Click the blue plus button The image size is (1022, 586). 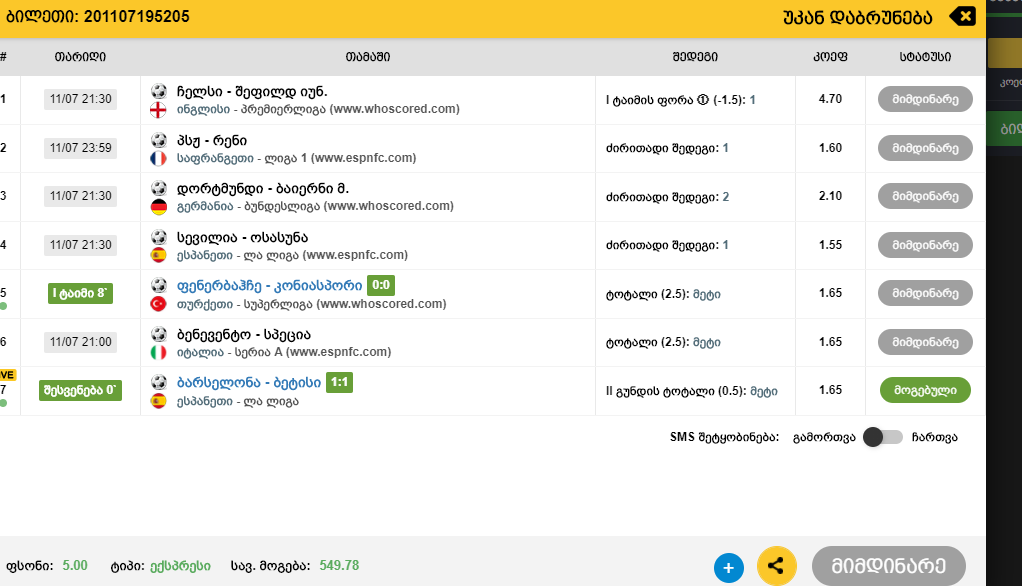[x=729, y=568]
